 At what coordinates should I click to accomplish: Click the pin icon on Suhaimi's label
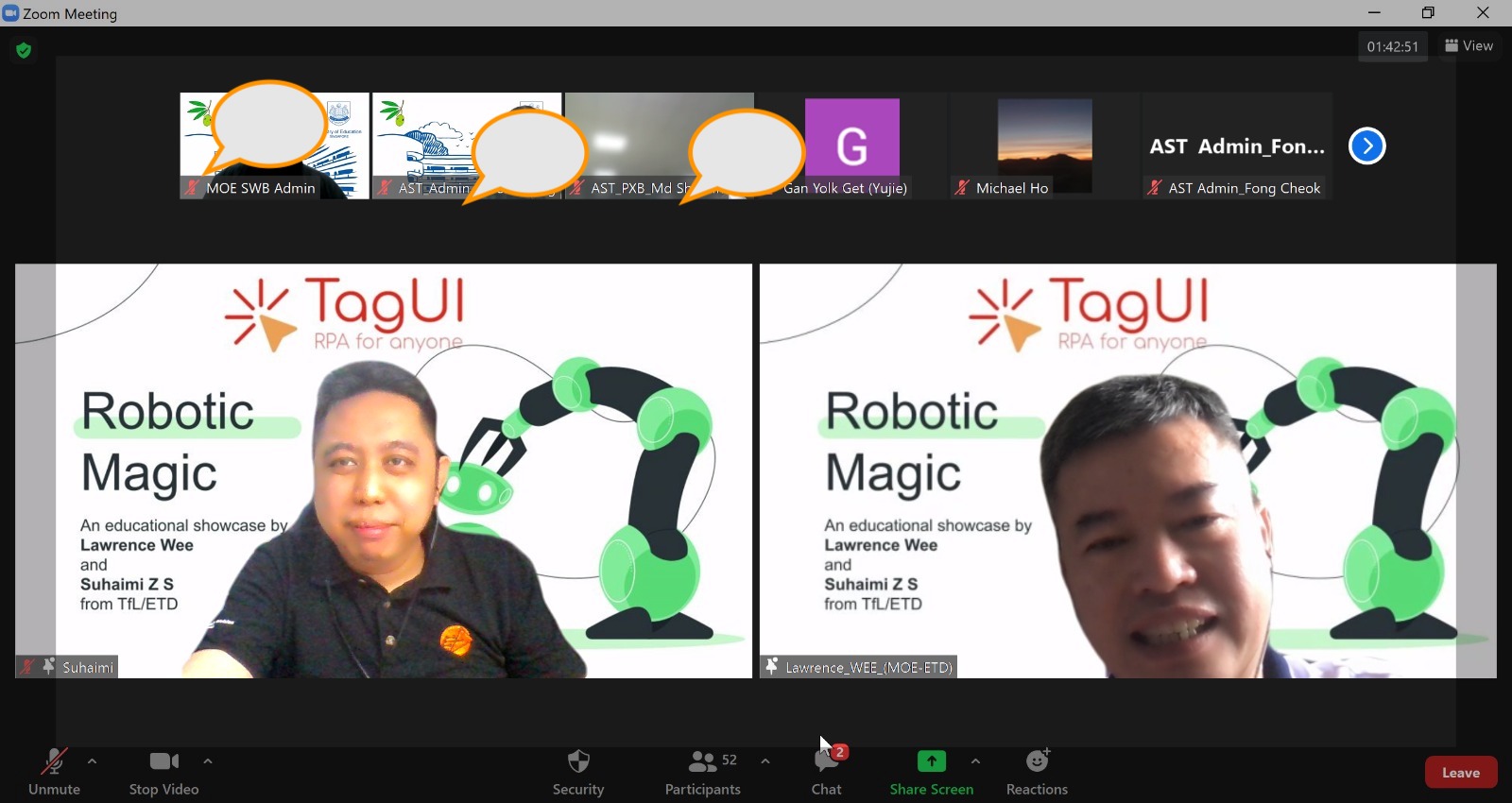(48, 666)
